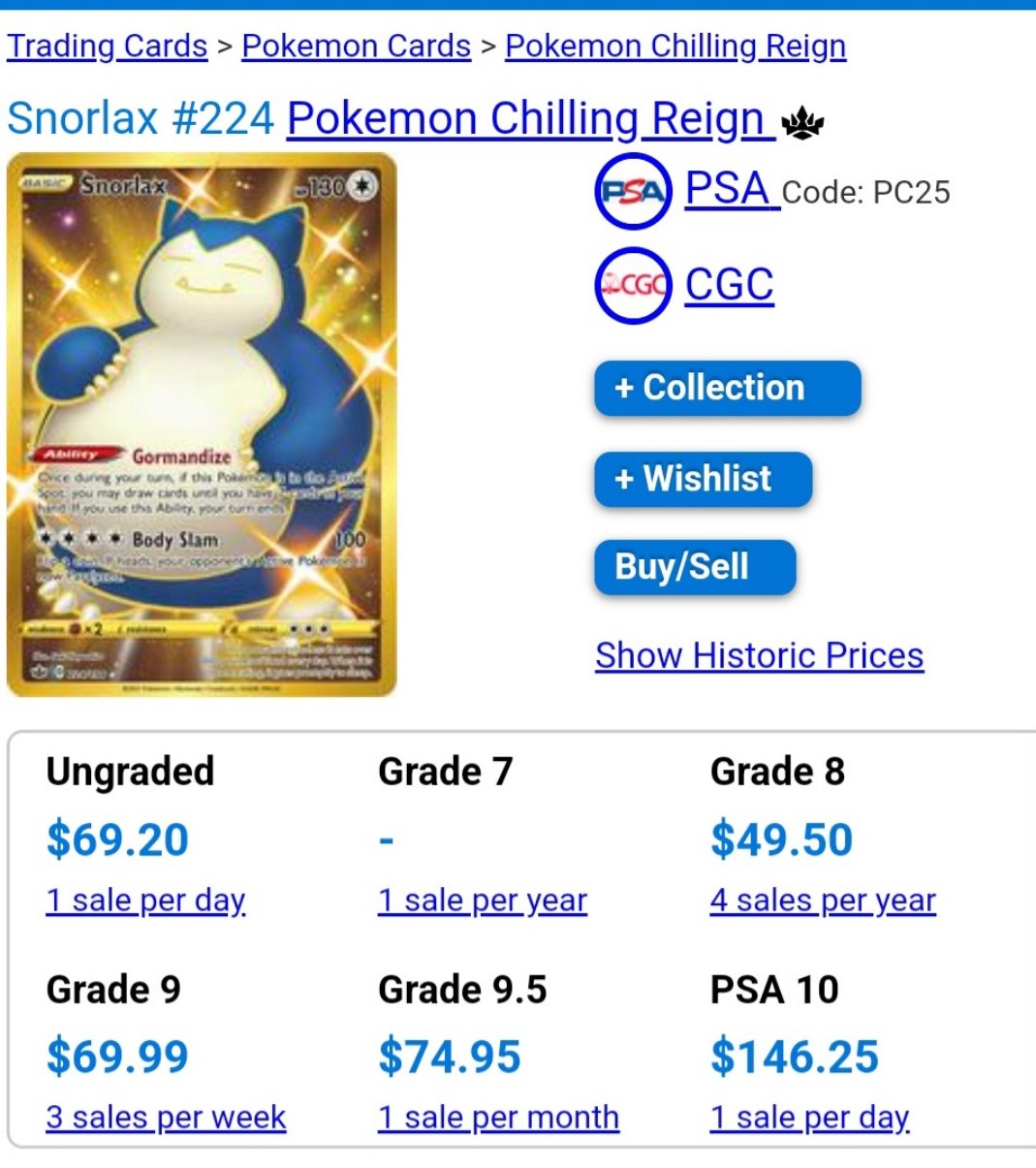
Task: Open Pokemon Chilling Reign title link
Action: pyautogui.click(x=530, y=119)
